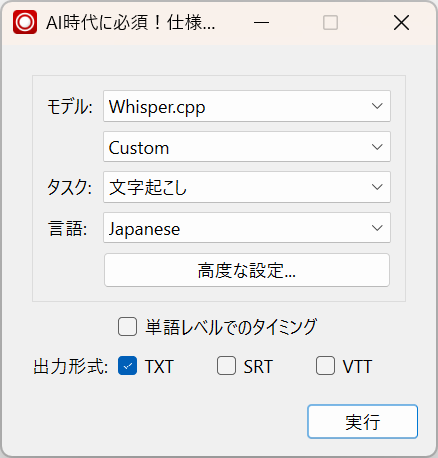Click the red app icon in the title bar
438x458 pixels.
[25, 22]
